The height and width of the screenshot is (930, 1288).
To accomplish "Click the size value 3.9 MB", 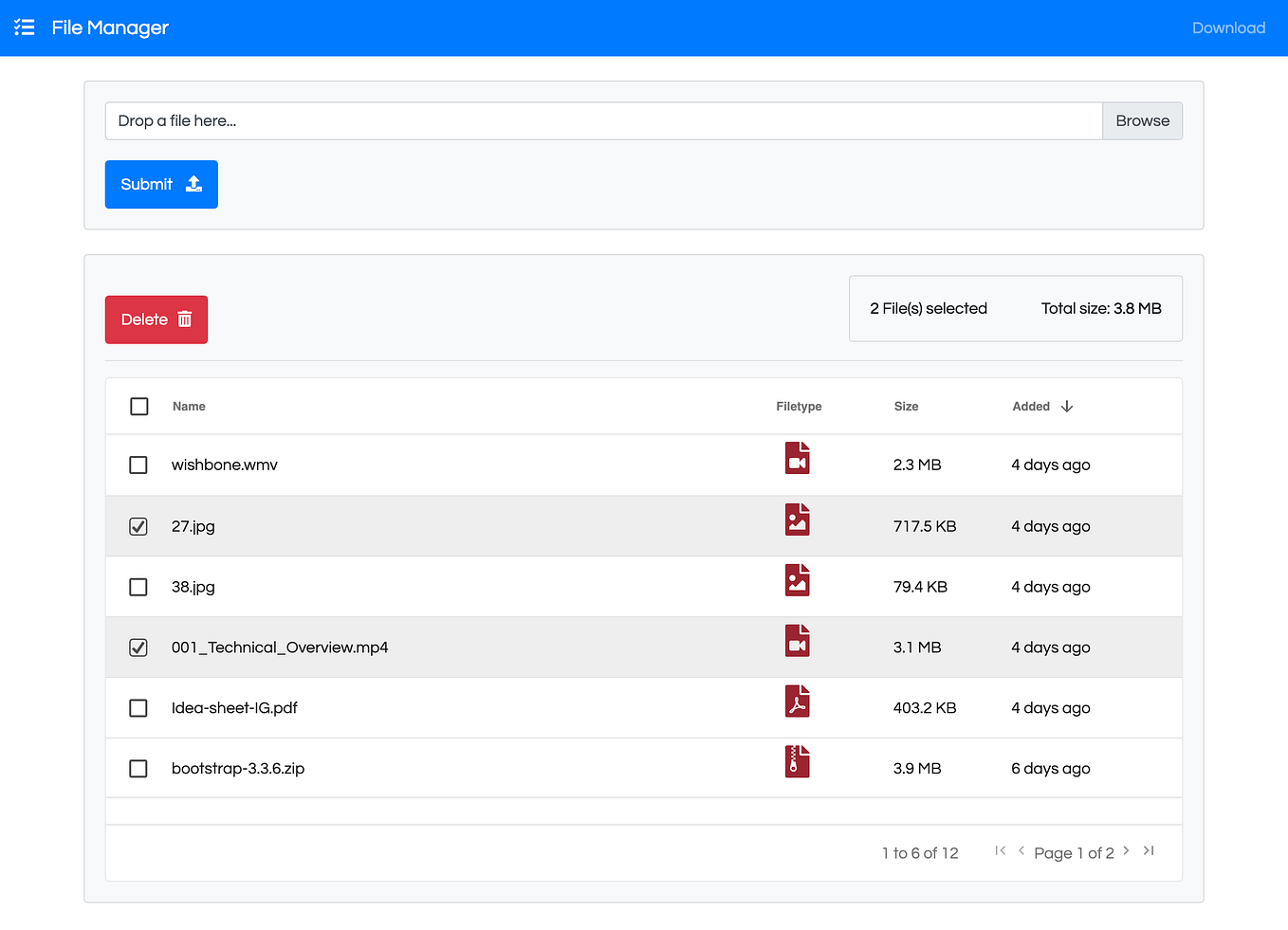I will tap(917, 769).
